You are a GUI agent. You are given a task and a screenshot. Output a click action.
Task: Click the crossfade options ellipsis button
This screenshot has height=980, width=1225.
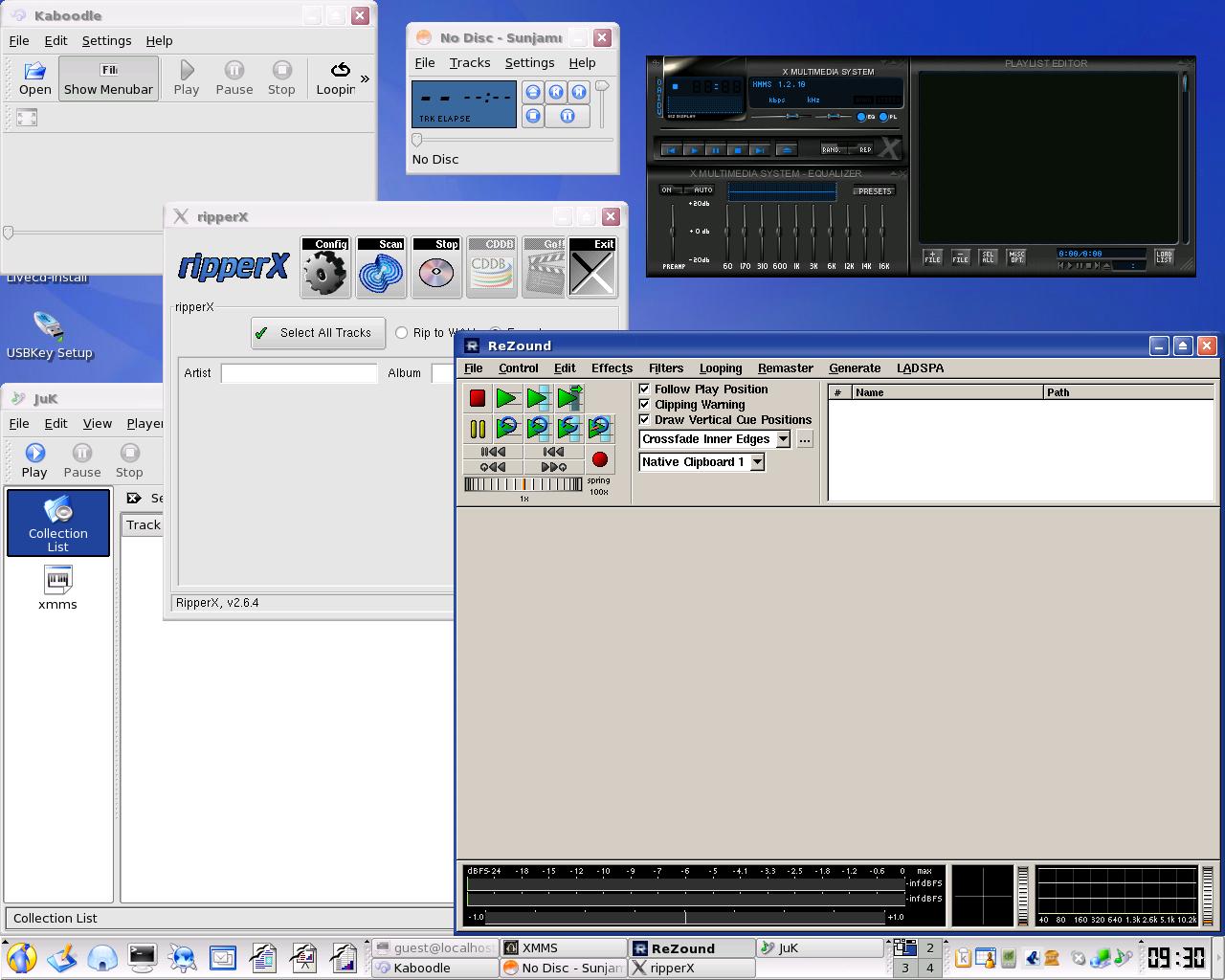[805, 439]
